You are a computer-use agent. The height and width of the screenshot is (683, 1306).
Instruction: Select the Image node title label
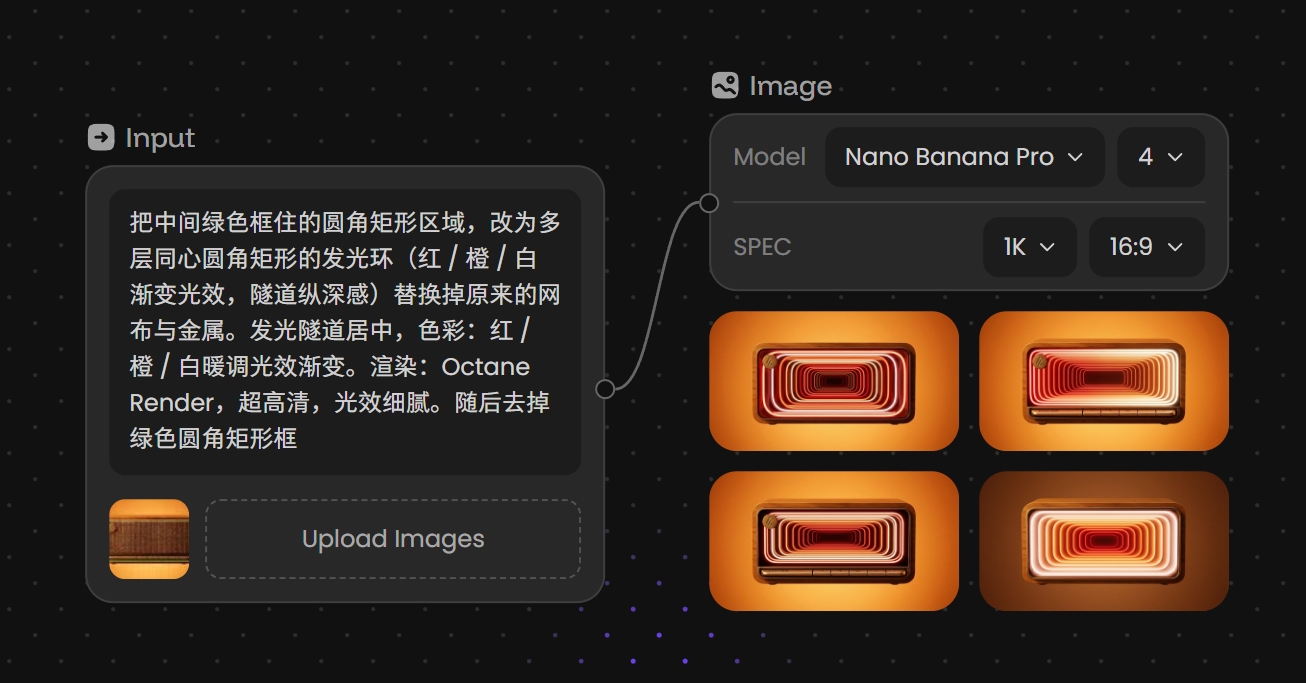[x=791, y=87]
